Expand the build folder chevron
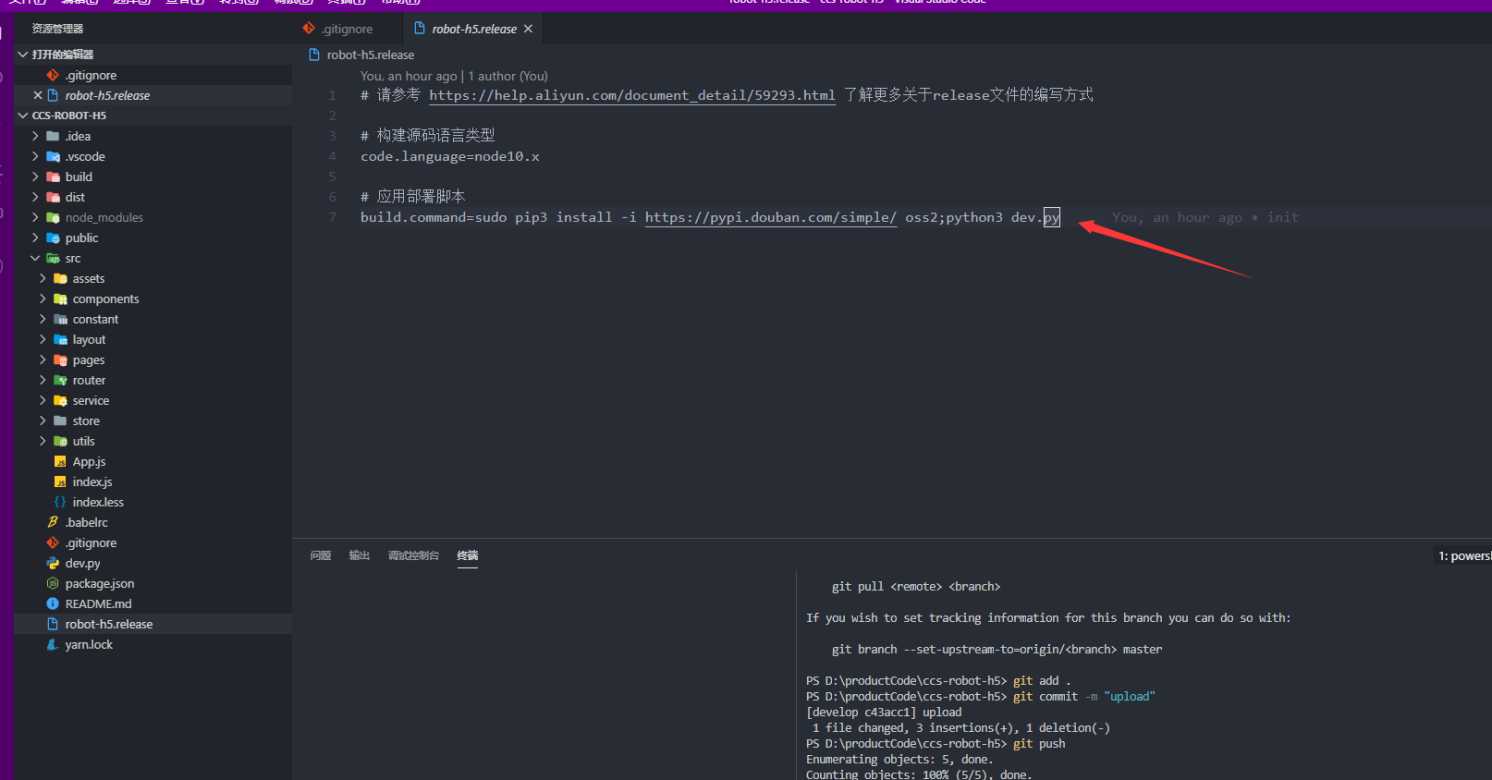The width and height of the screenshot is (1492, 780). pos(36,177)
